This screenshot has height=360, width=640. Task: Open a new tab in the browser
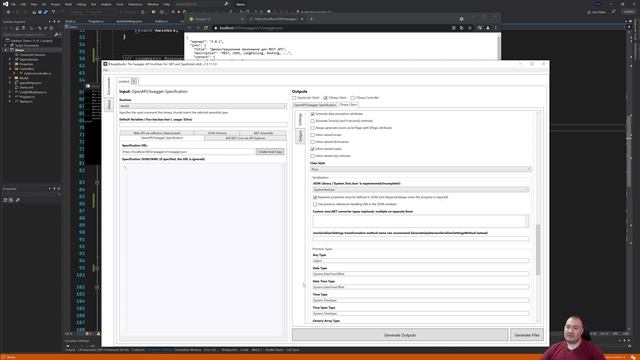point(311,19)
